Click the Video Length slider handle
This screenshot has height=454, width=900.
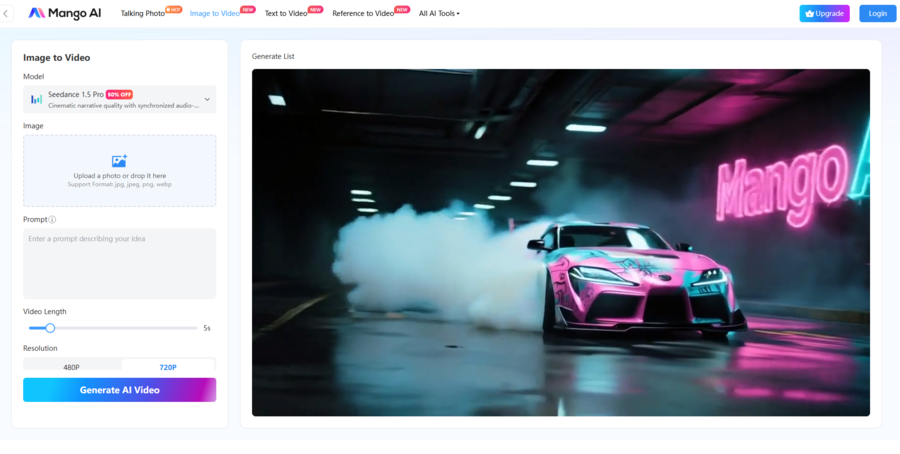50,328
